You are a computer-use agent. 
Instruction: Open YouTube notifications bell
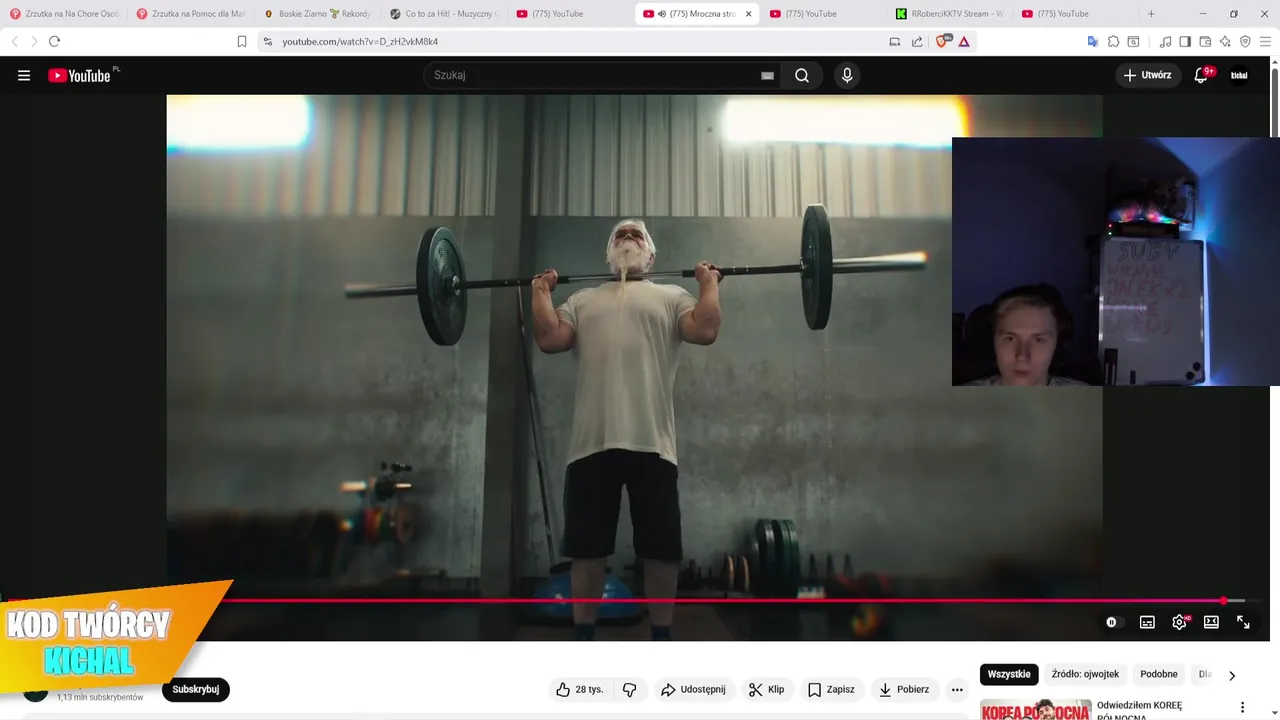pyautogui.click(x=1201, y=75)
